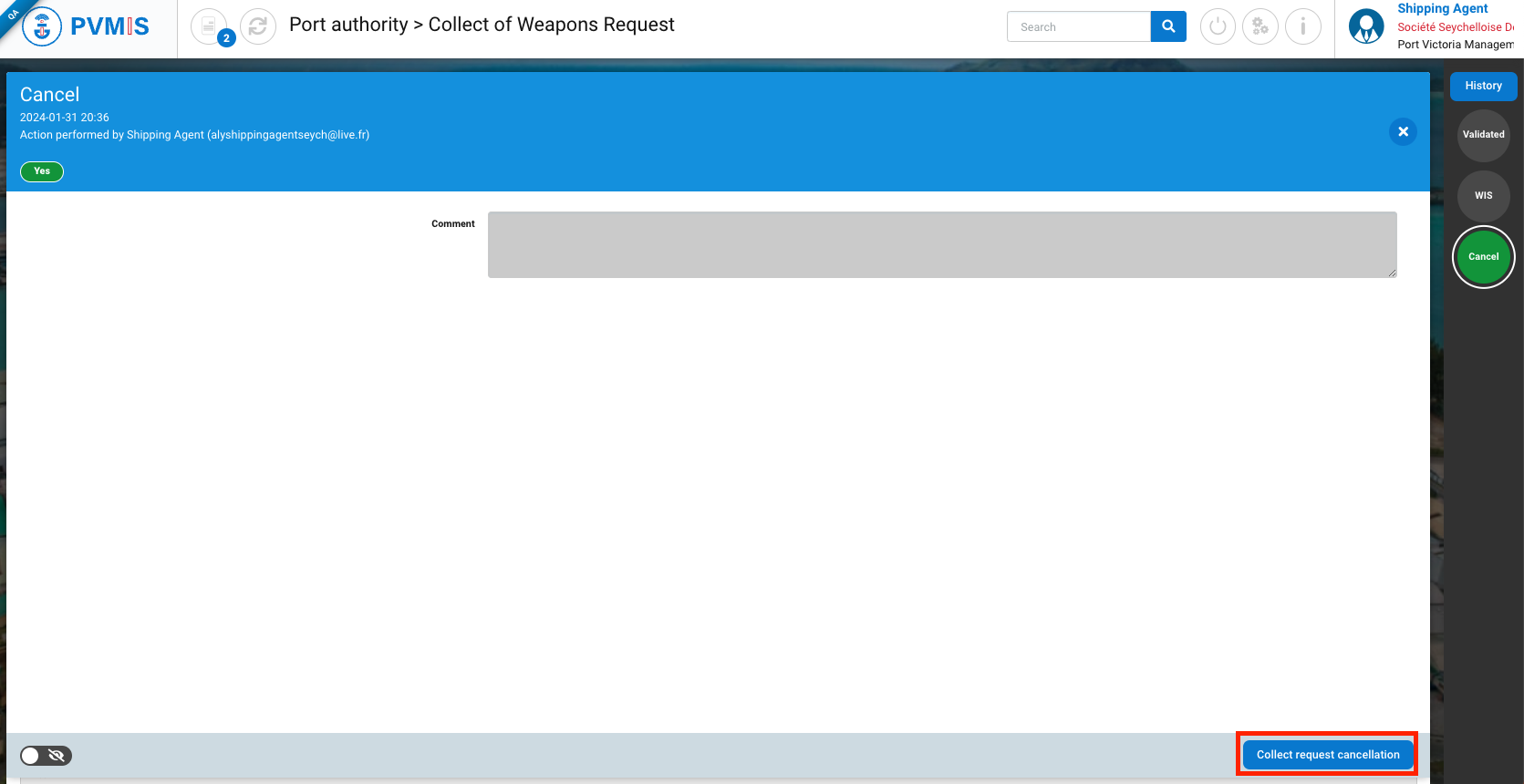Image resolution: width=1524 pixels, height=784 pixels.
Task: Click the power logout icon
Action: click(1218, 26)
